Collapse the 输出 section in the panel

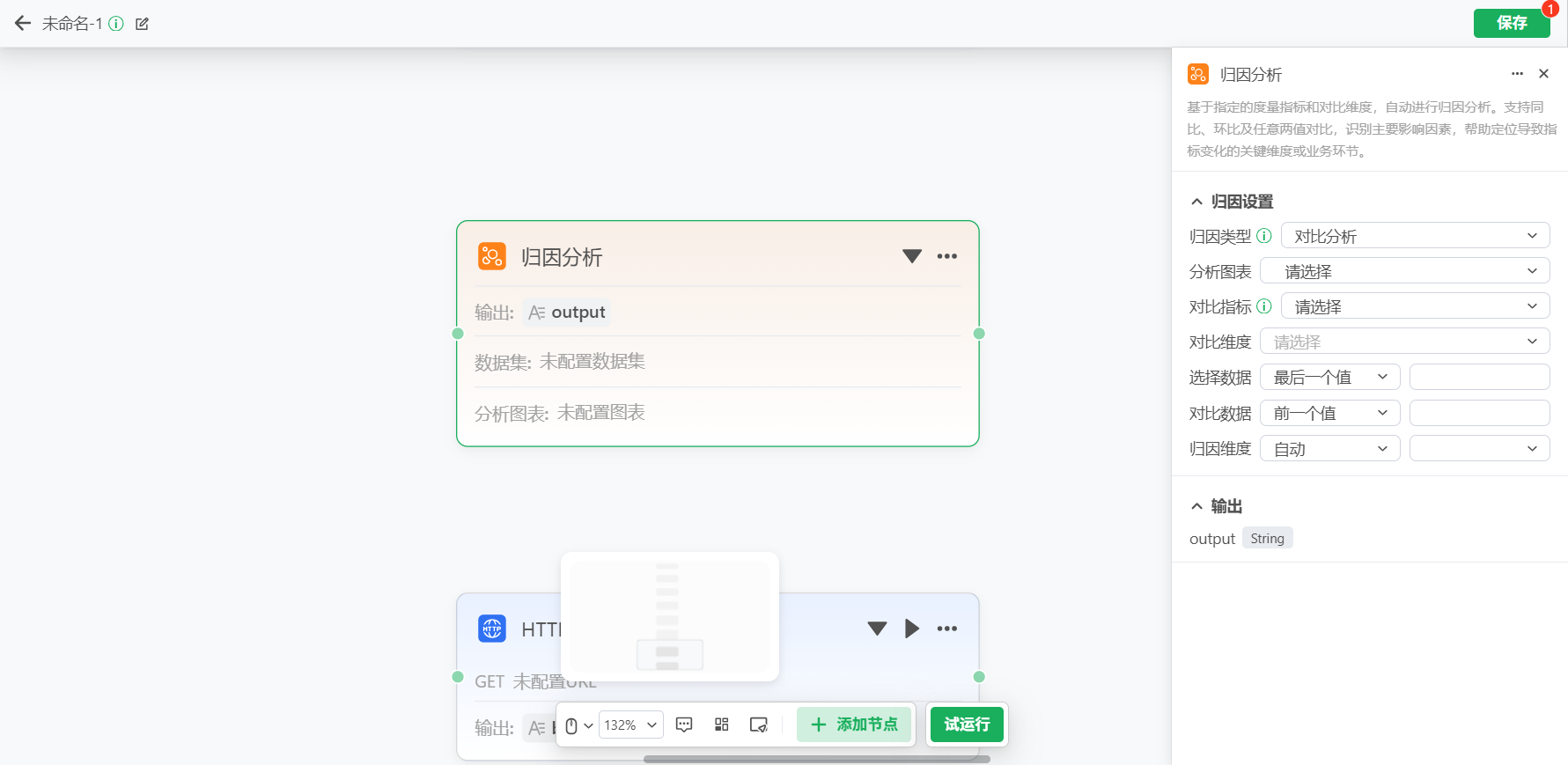1196,506
